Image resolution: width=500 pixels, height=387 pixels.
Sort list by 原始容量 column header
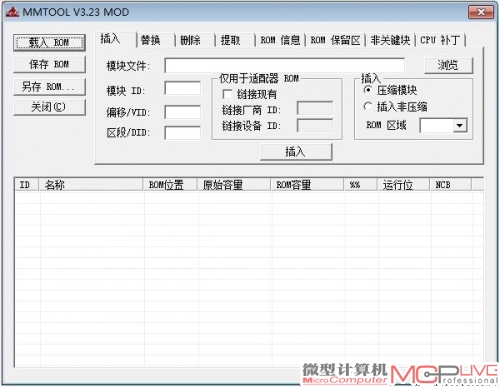pyautogui.click(x=234, y=185)
